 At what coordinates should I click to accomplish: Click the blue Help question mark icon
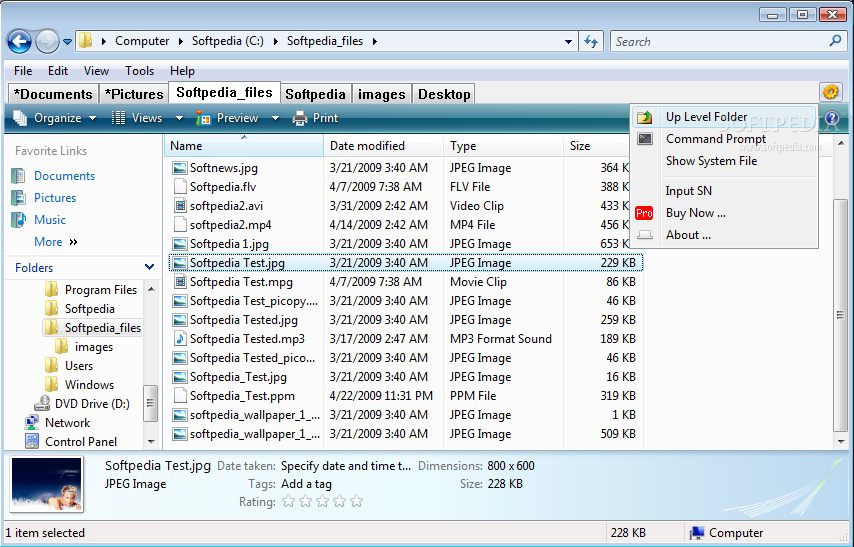[x=832, y=118]
